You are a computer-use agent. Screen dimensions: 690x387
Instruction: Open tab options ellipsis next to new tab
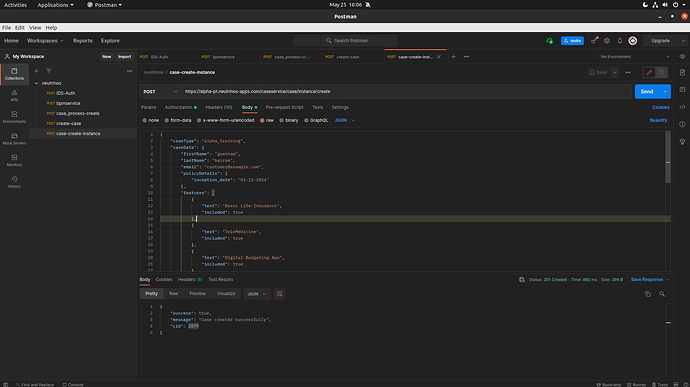pos(466,57)
